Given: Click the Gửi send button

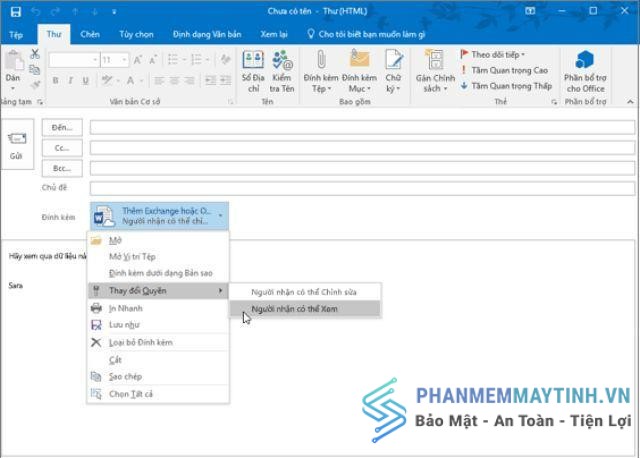Looking at the screenshot, I should (17, 144).
